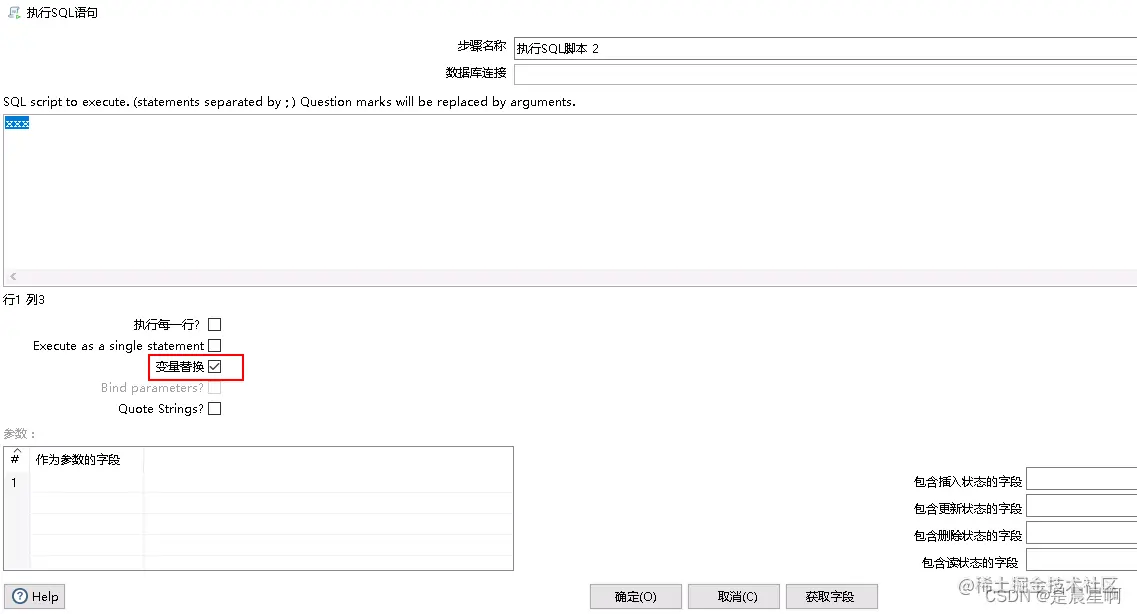Image resolution: width=1137 pixels, height=614 pixels.
Task: Check Execute as a single statement
Action: pyautogui.click(x=214, y=345)
